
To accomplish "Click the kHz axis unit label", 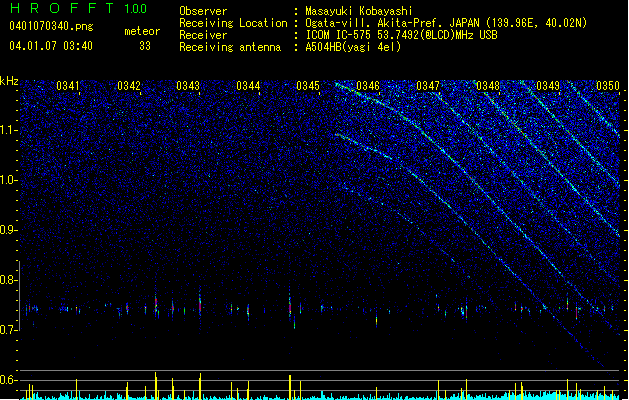I will click(9, 81).
